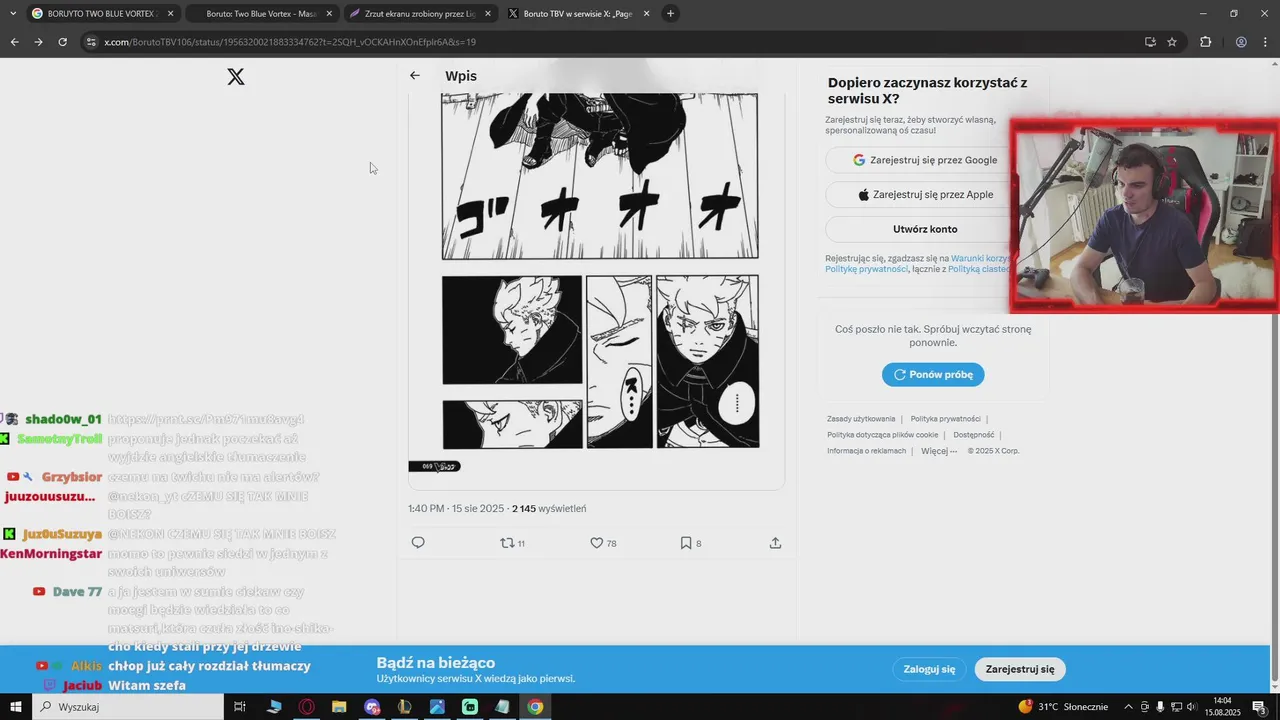Open Opera GX from taskbar
1280x720 pixels.
307,707
